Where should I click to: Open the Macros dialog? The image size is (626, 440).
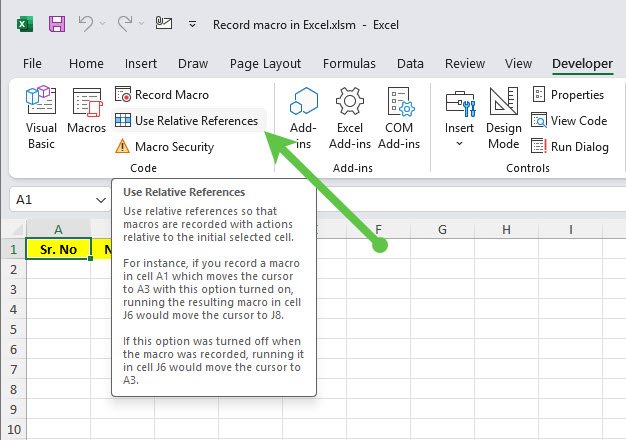click(87, 110)
